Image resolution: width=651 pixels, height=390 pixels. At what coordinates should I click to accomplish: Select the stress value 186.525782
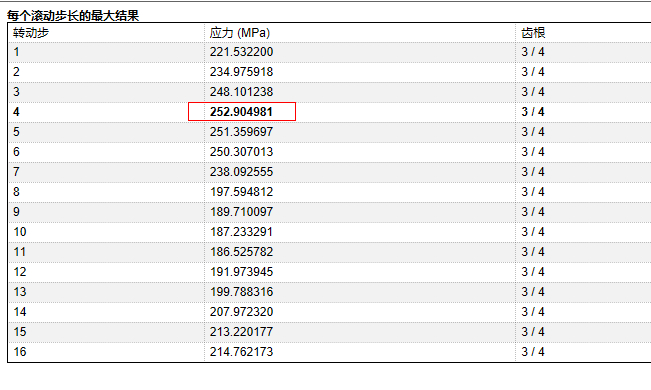(241, 252)
